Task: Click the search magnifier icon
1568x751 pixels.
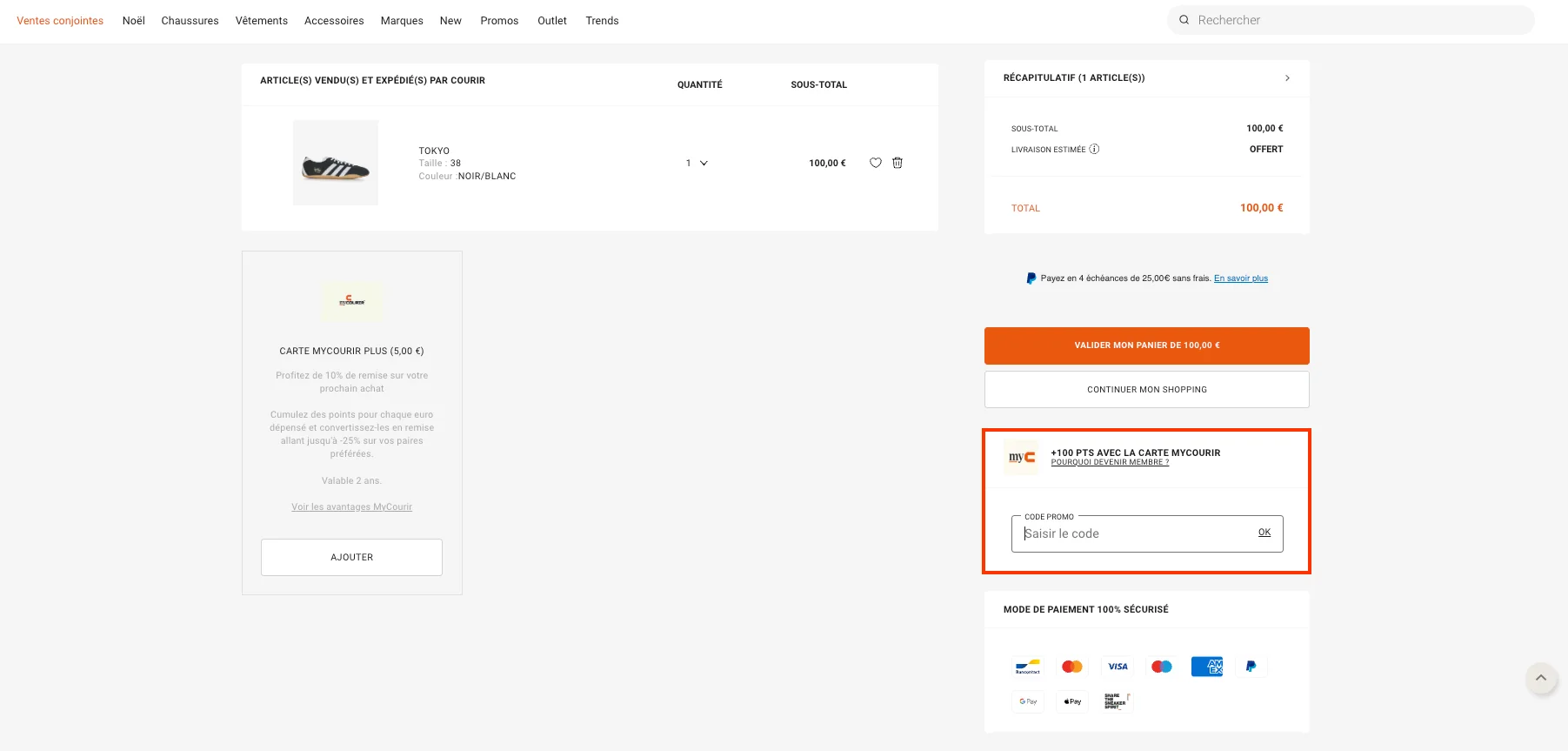Action: coord(1184,20)
